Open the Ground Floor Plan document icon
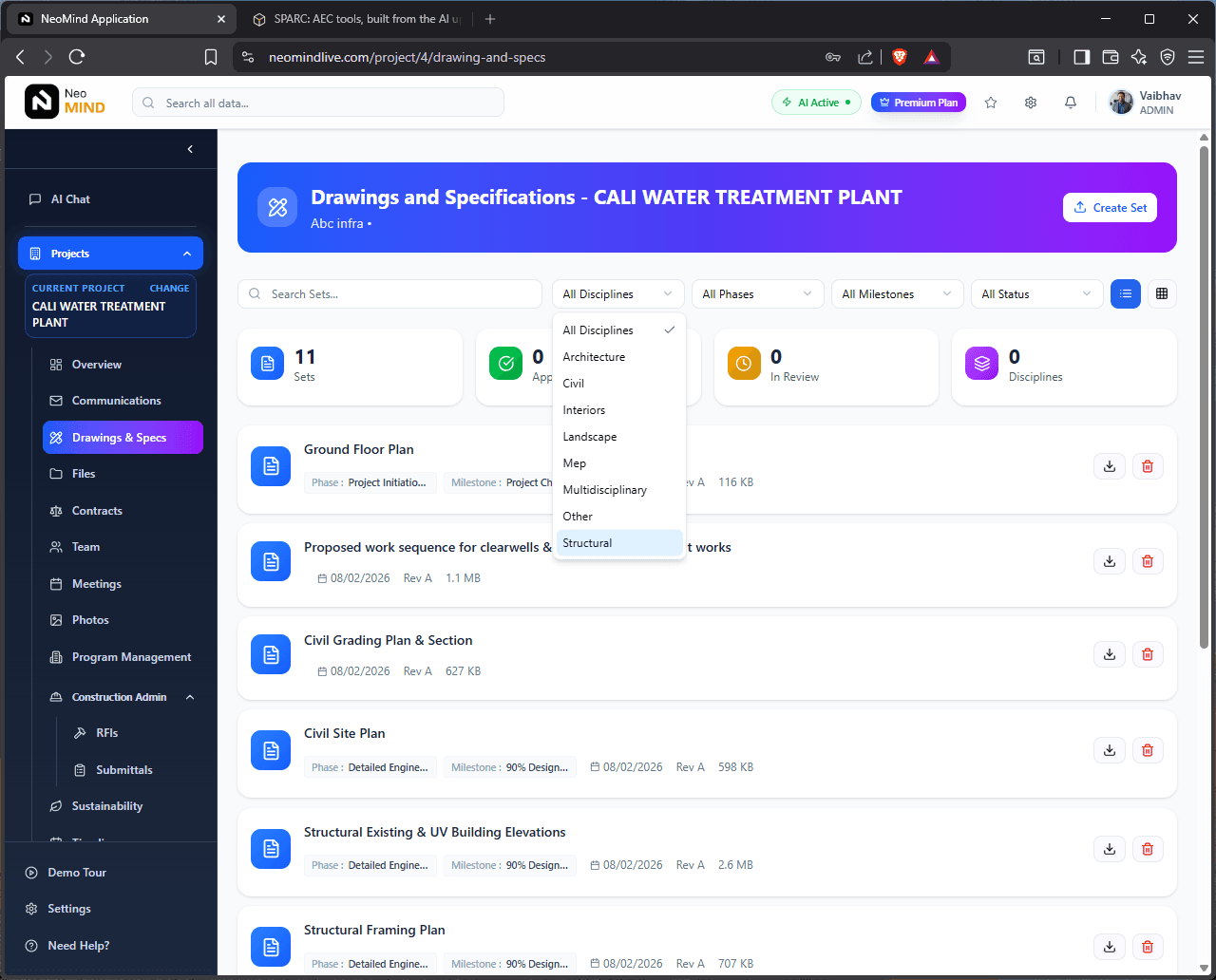Screen dimensions: 1216x980 (271, 466)
